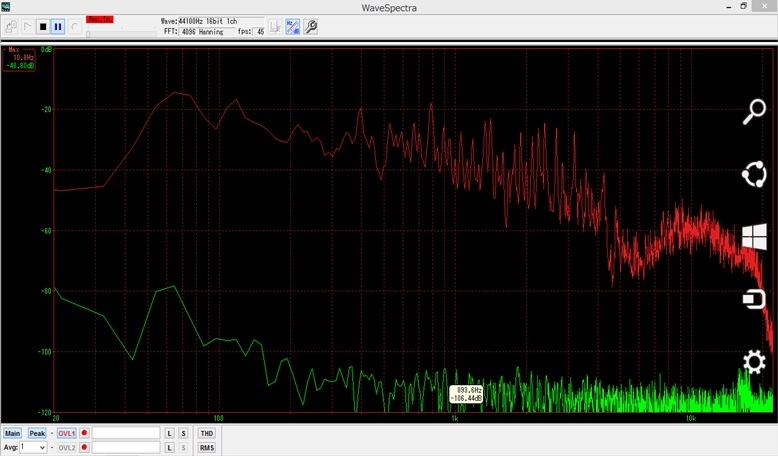This screenshot has width=778, height=456.
Task: Toggle the Main spectrum button
Action: (x=12, y=433)
